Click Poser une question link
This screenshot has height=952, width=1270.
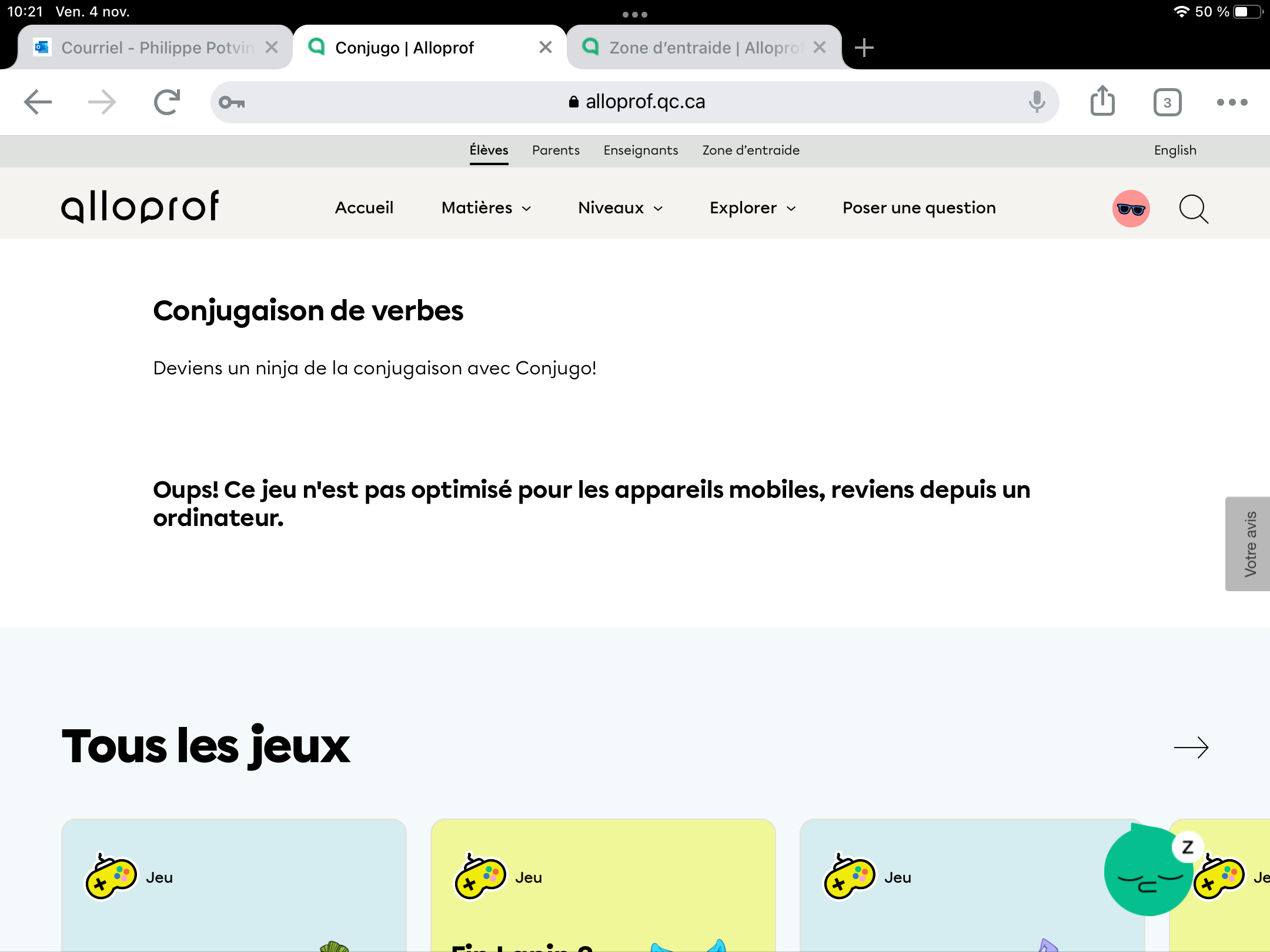coord(919,208)
